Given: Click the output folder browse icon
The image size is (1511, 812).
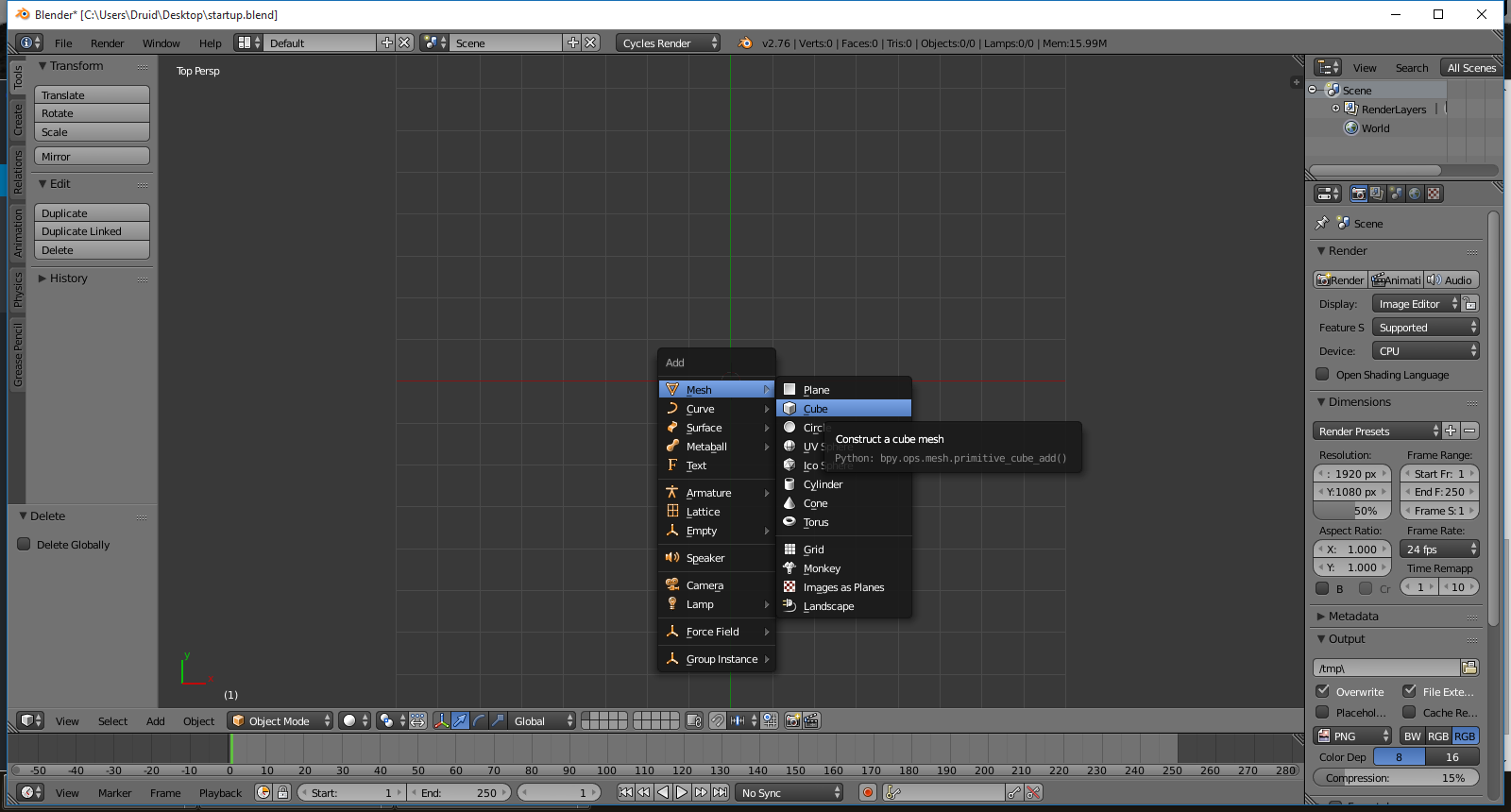Looking at the screenshot, I should (x=1469, y=668).
